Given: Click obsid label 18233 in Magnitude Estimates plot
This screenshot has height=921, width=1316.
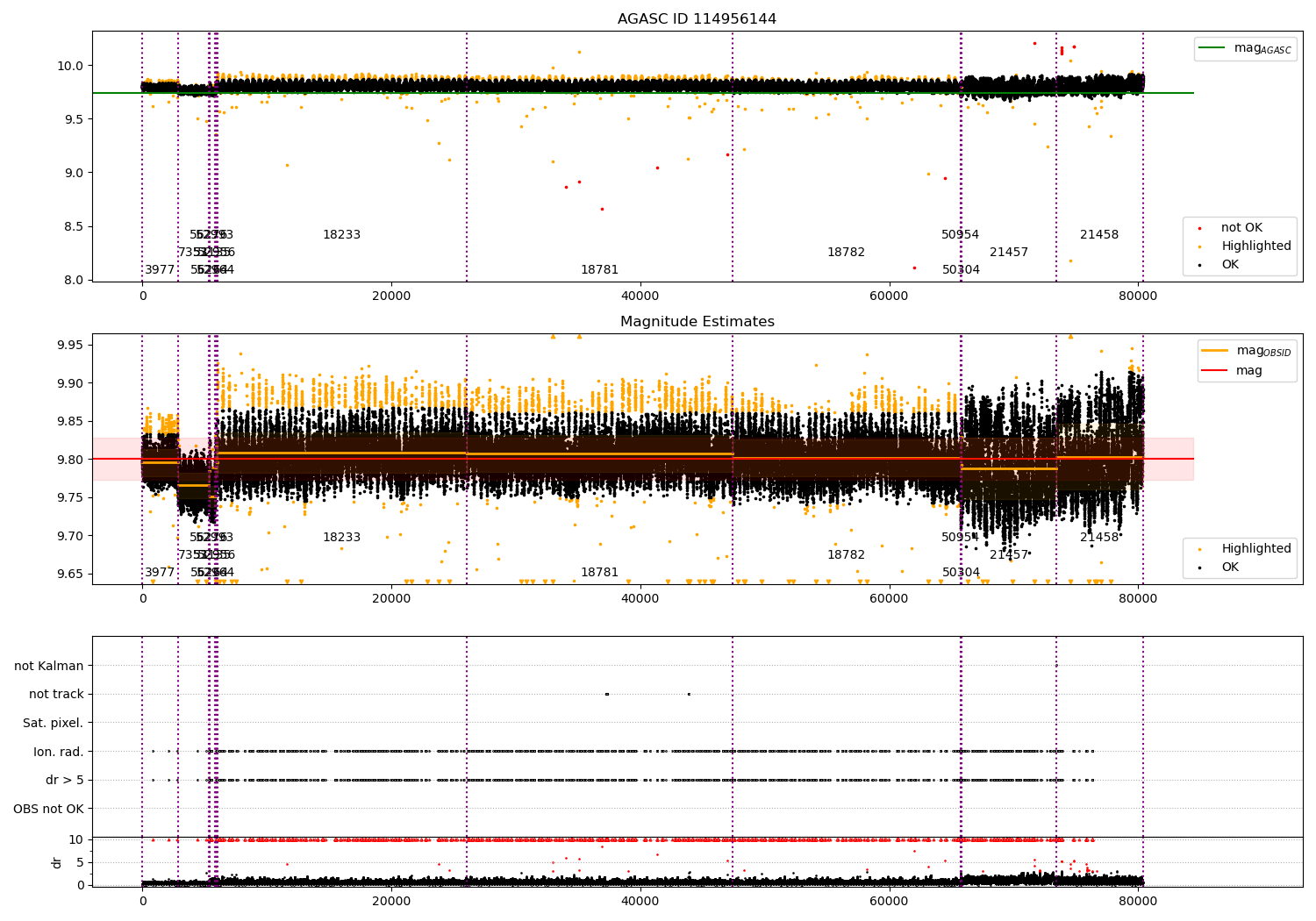Looking at the screenshot, I should pos(341,538).
